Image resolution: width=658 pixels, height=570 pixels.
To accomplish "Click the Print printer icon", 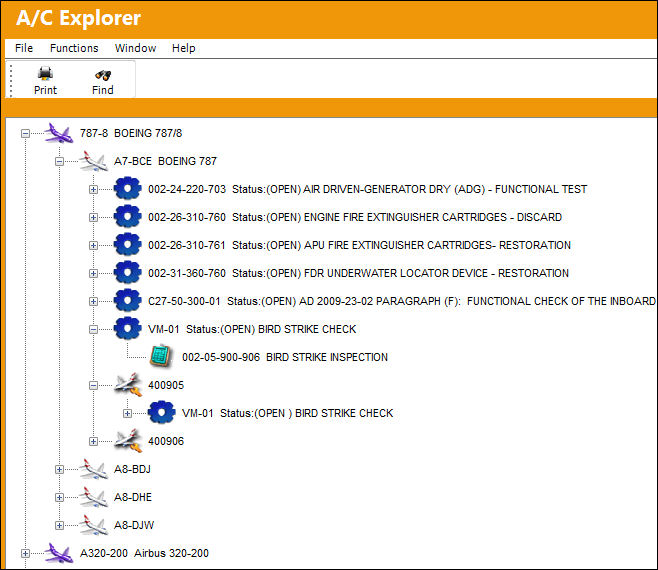I will coord(45,73).
